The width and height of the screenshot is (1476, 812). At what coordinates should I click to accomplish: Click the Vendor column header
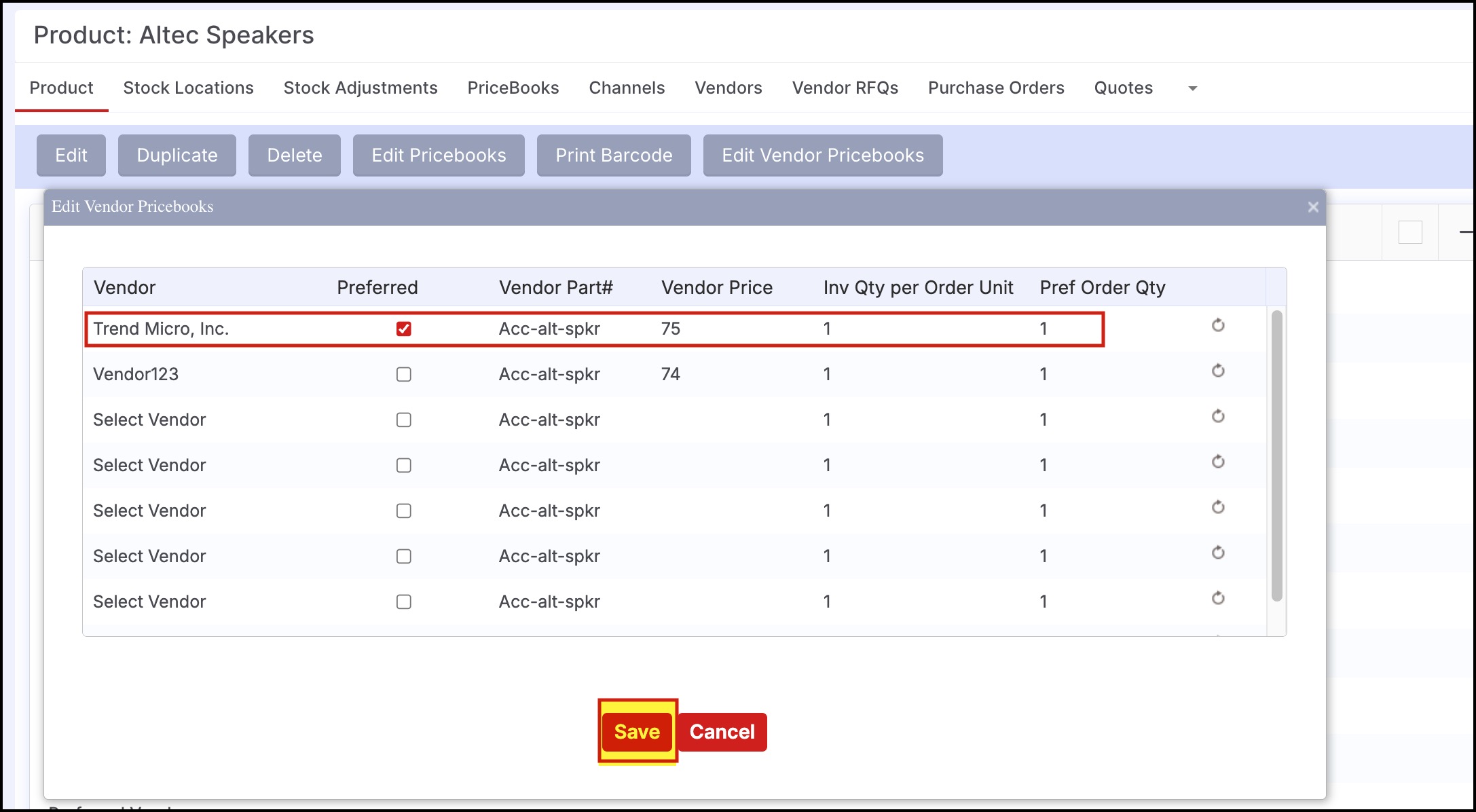[125, 287]
